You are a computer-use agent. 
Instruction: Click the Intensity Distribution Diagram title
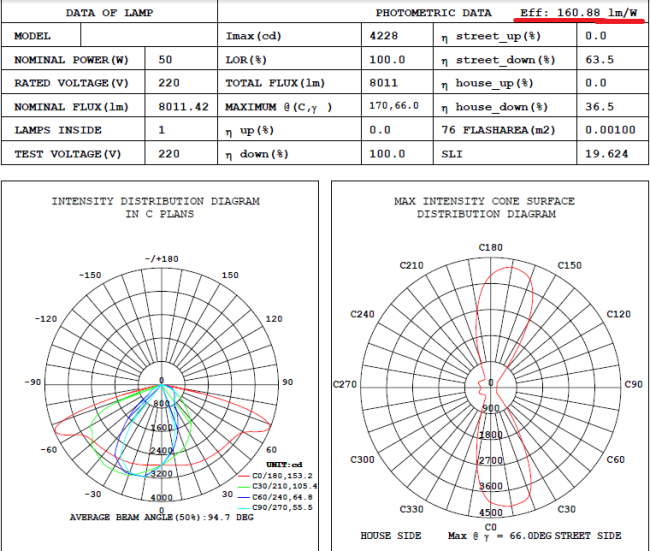(x=160, y=207)
